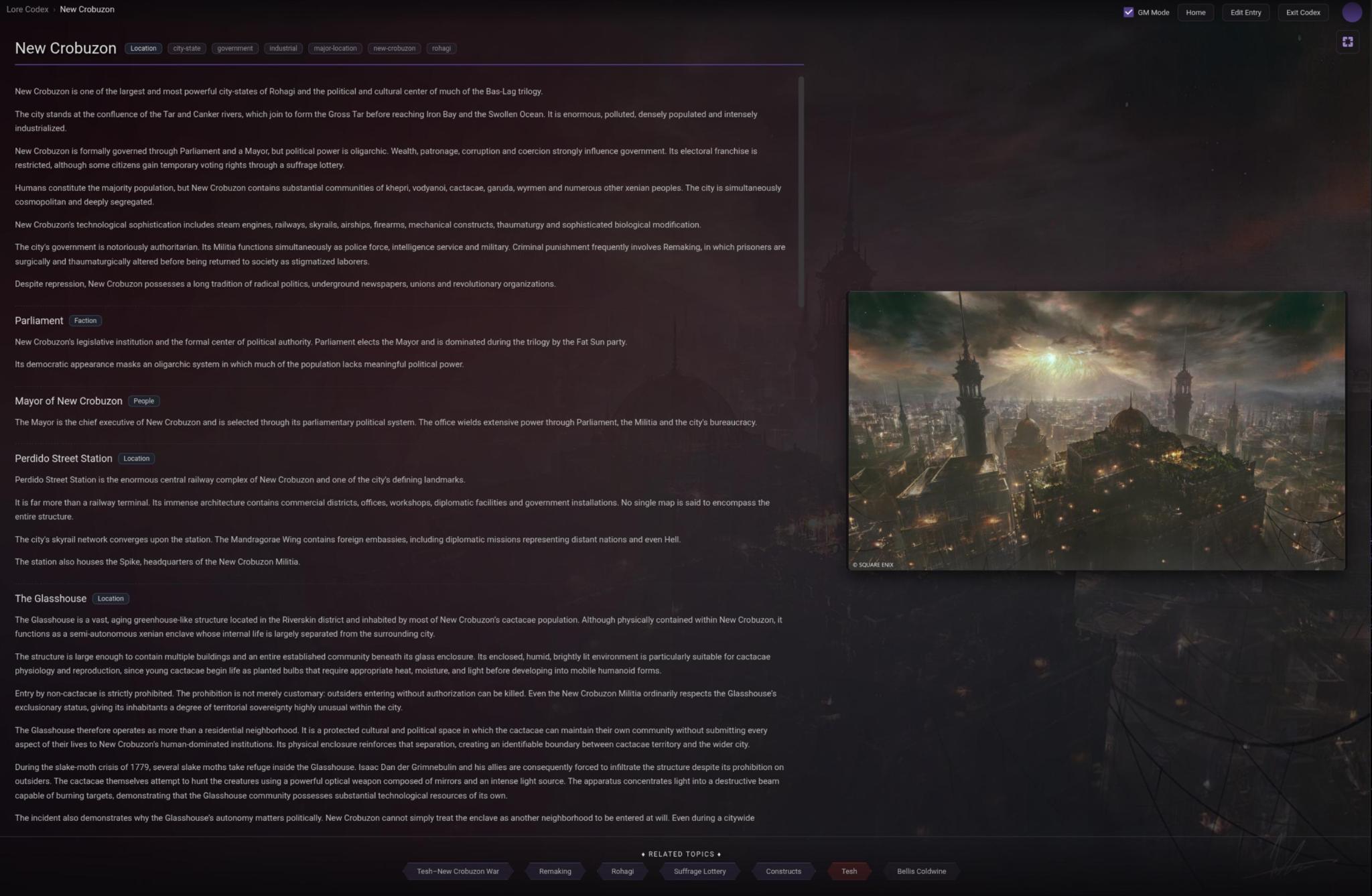Select the city-state tag

point(187,48)
